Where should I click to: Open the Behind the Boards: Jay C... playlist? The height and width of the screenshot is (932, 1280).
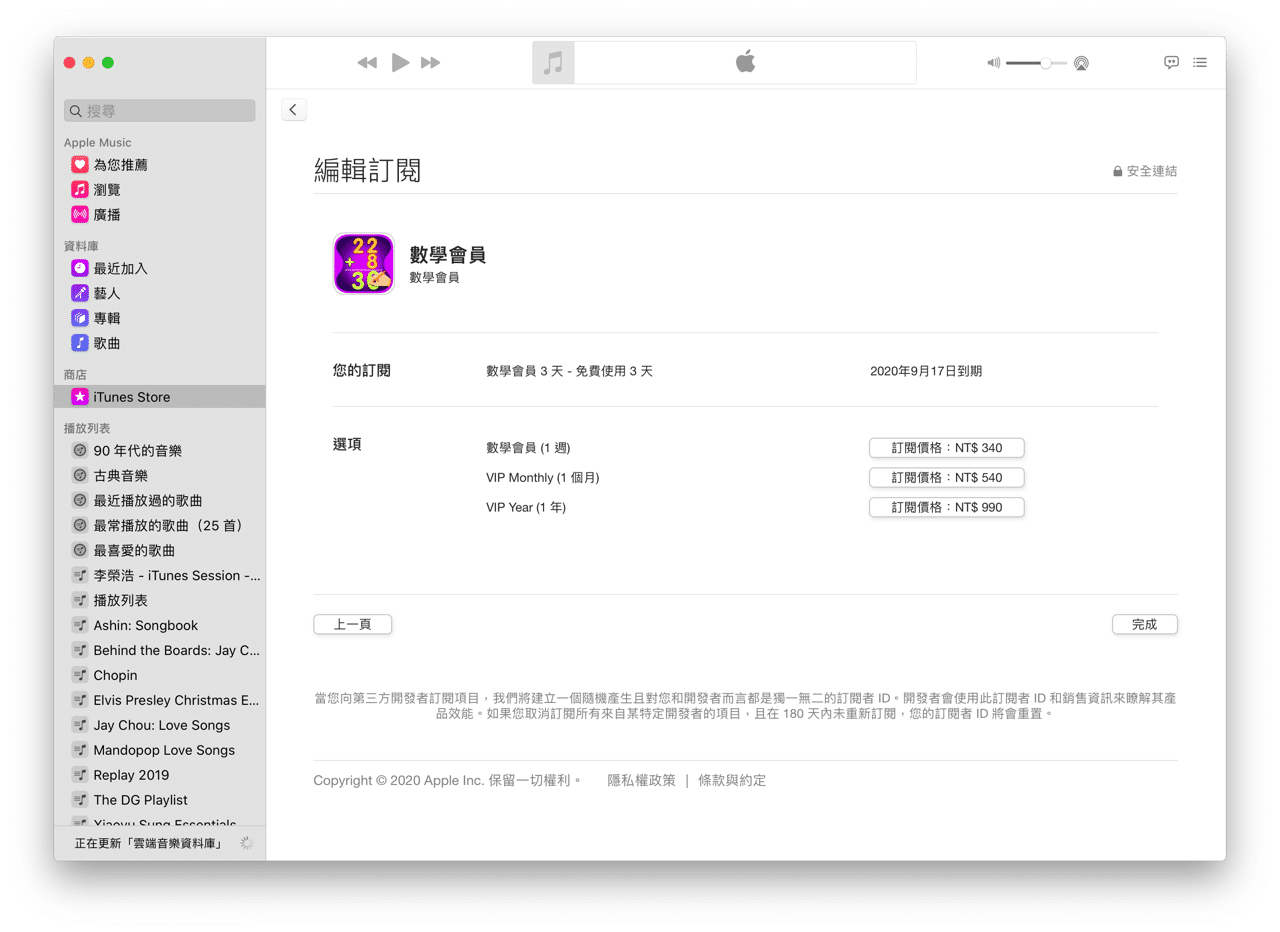pyautogui.click(x=160, y=650)
